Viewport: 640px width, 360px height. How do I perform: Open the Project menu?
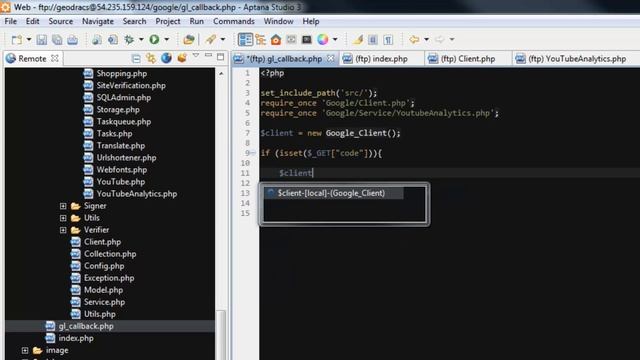point(168,21)
